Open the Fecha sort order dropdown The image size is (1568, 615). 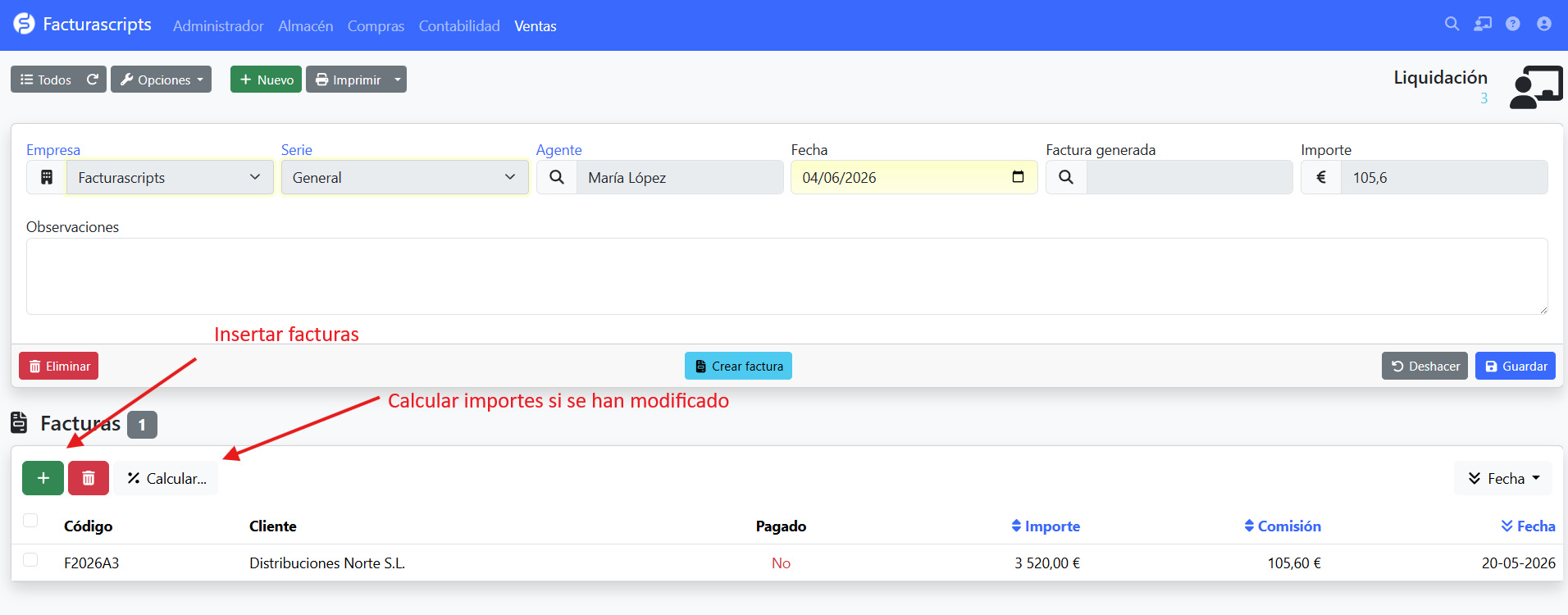coord(1503,478)
